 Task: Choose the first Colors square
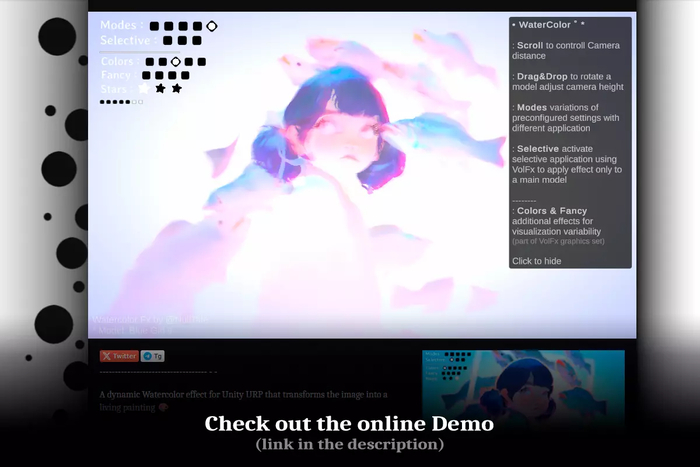[150, 62]
